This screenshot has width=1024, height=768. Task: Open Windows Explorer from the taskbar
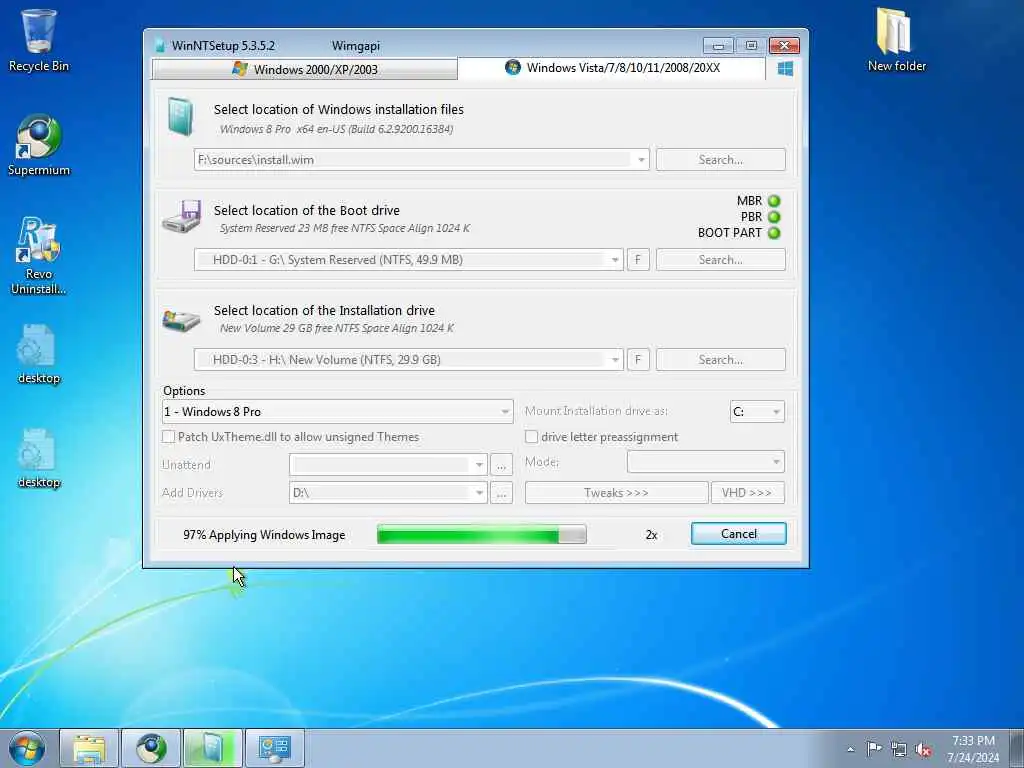(89, 748)
